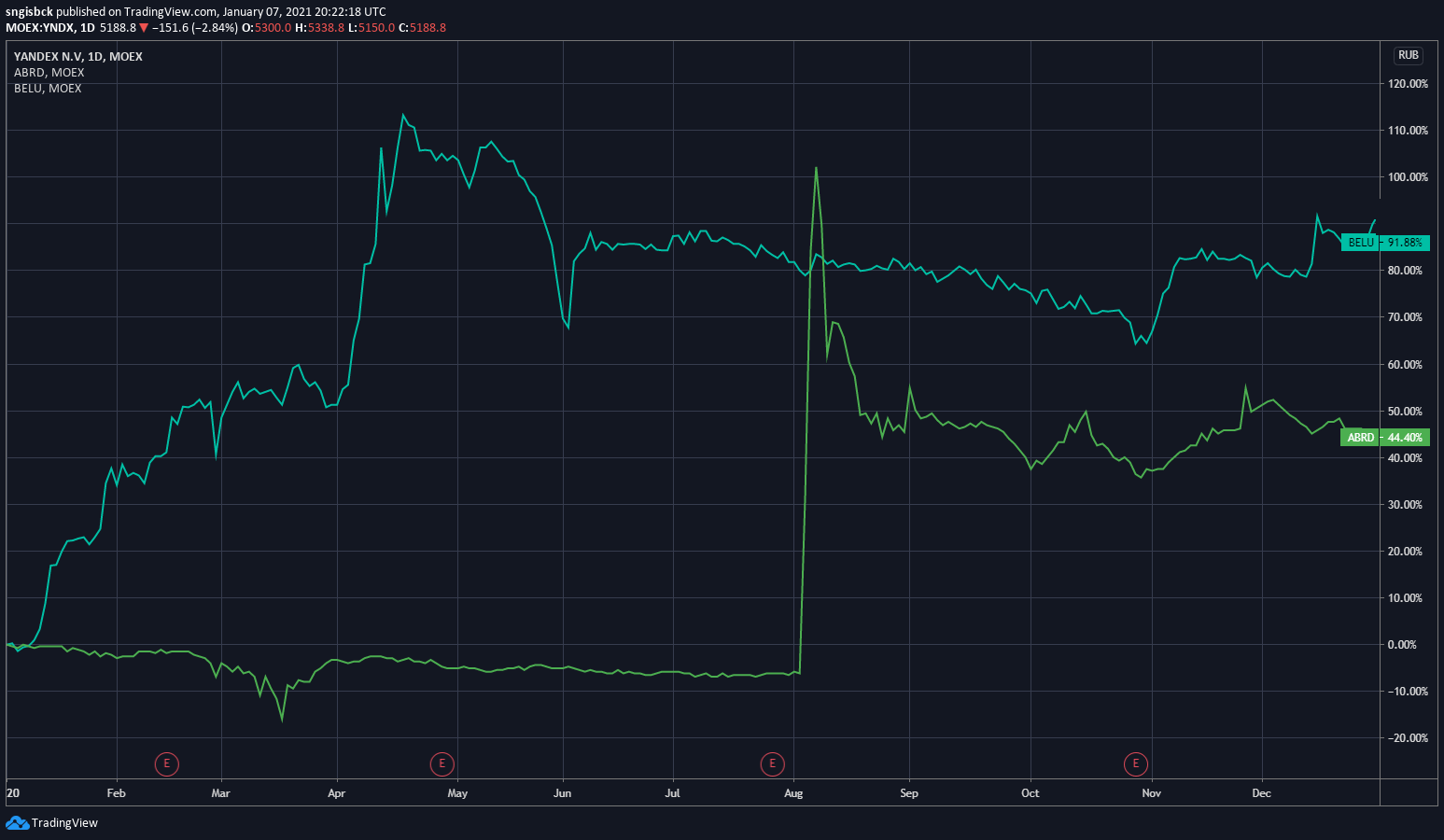Click the earnings marker near May
The width and height of the screenshot is (1444, 840).
pos(442,764)
